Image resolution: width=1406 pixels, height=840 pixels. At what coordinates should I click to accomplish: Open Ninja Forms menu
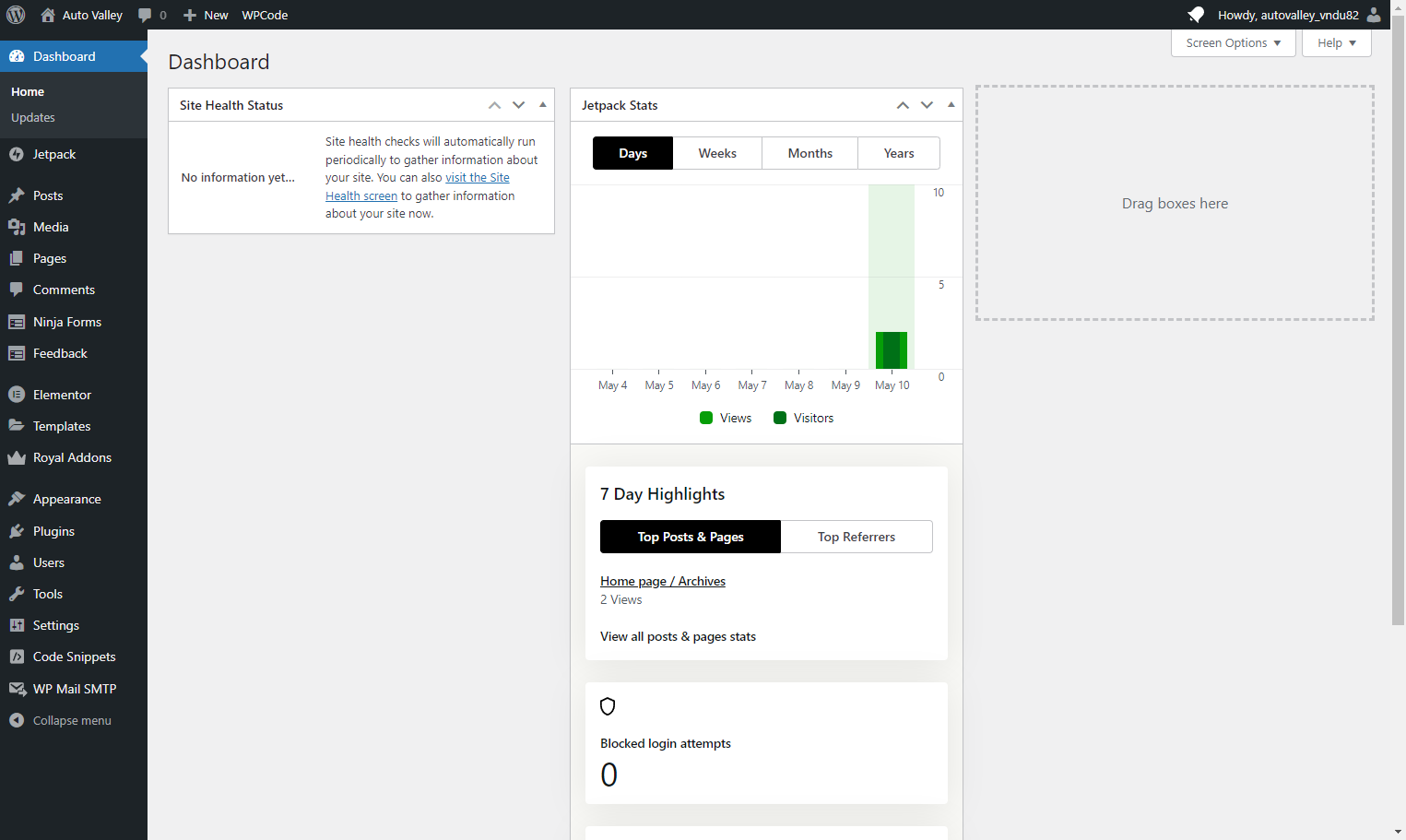click(x=74, y=322)
